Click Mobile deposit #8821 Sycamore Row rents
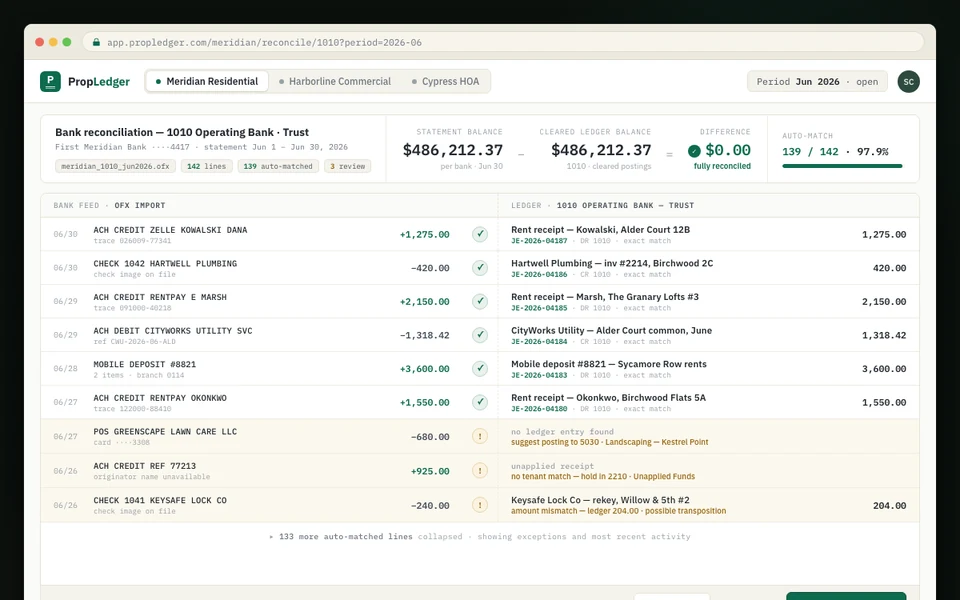This screenshot has height=600, width=960. tap(609, 364)
